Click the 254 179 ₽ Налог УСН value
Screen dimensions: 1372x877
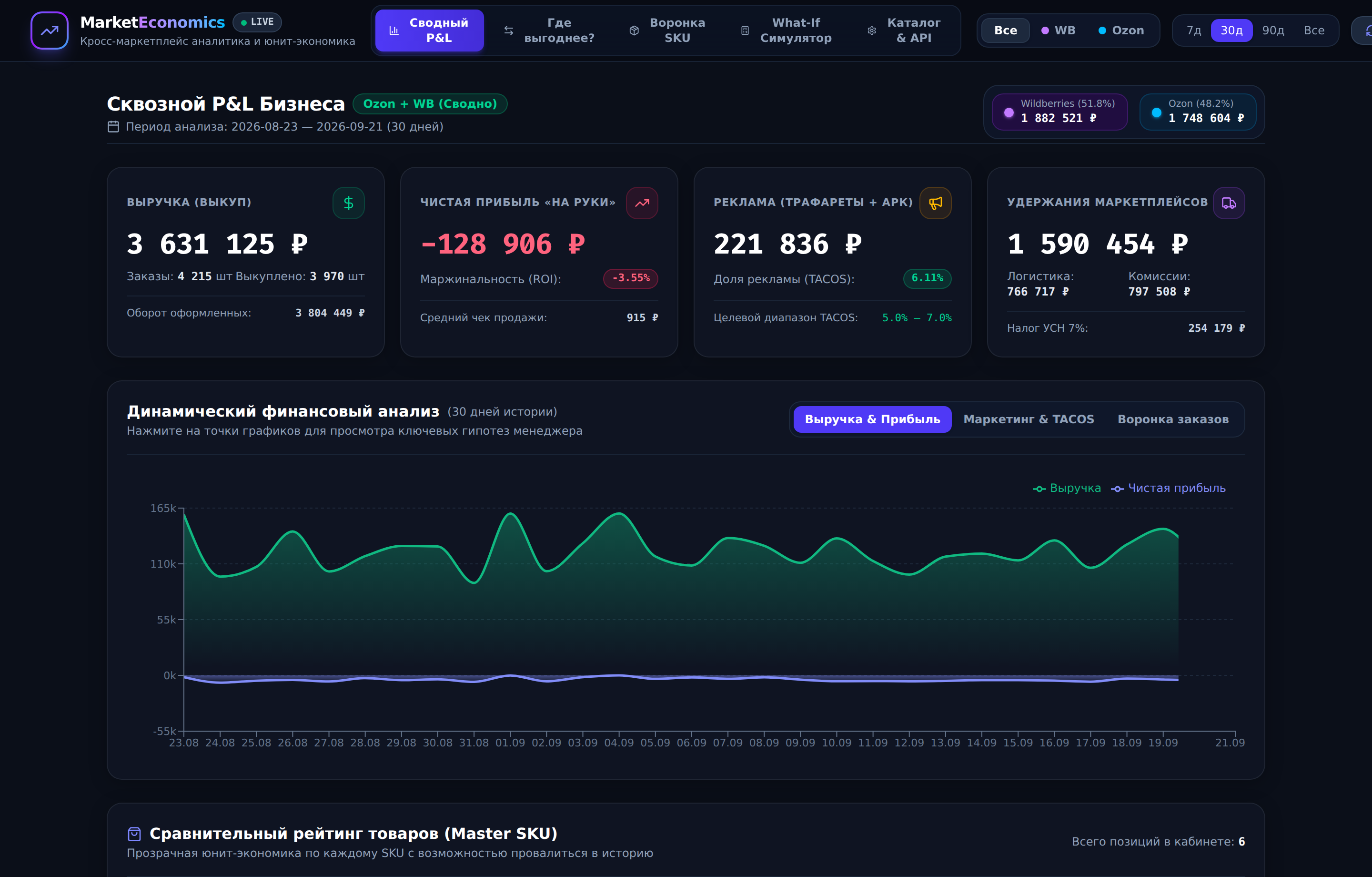[x=1216, y=328]
